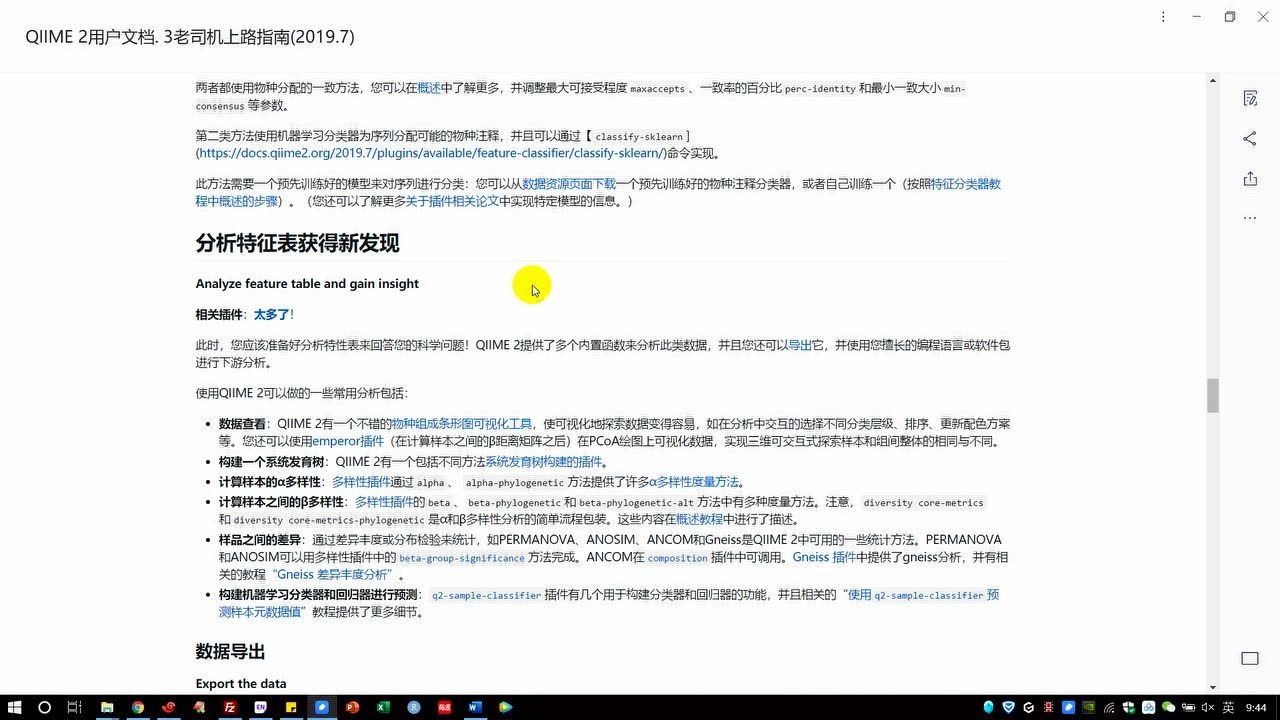
Task: Click the Wi-Fi network icon in system tray
Action: click(1110, 707)
